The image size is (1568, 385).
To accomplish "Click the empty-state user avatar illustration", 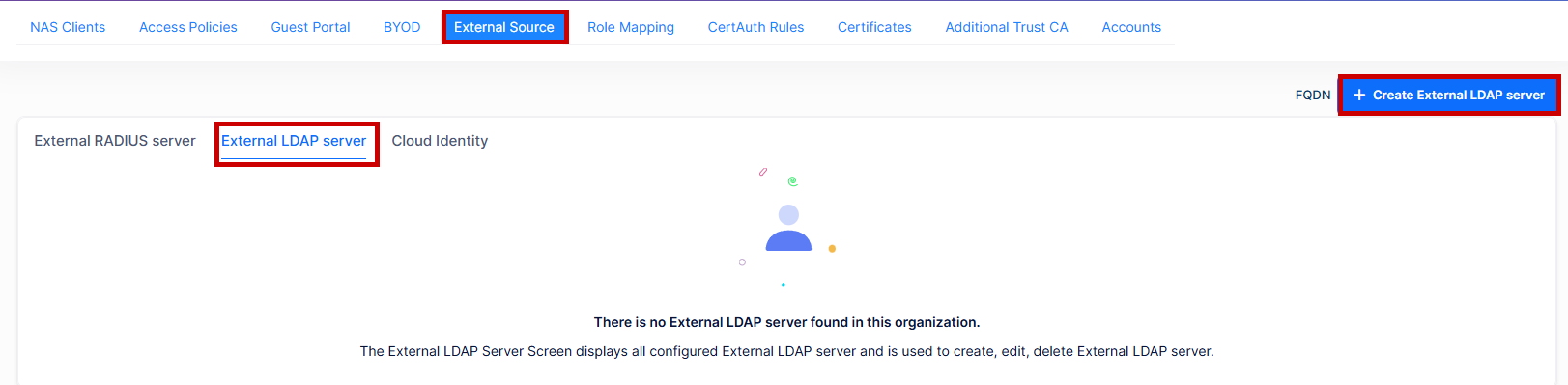I will 788,228.
